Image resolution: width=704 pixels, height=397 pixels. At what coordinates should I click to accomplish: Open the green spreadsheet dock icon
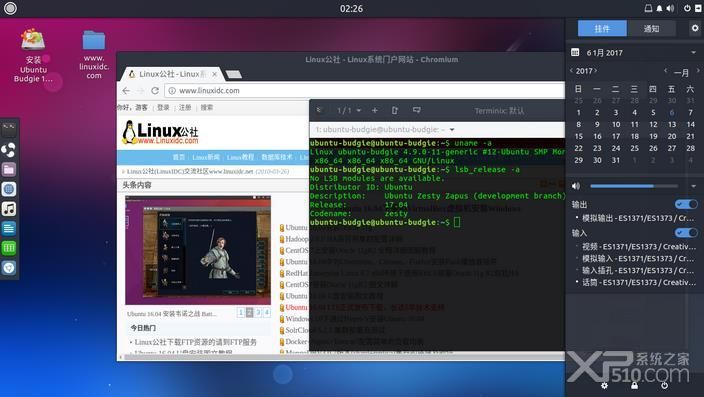[9, 248]
